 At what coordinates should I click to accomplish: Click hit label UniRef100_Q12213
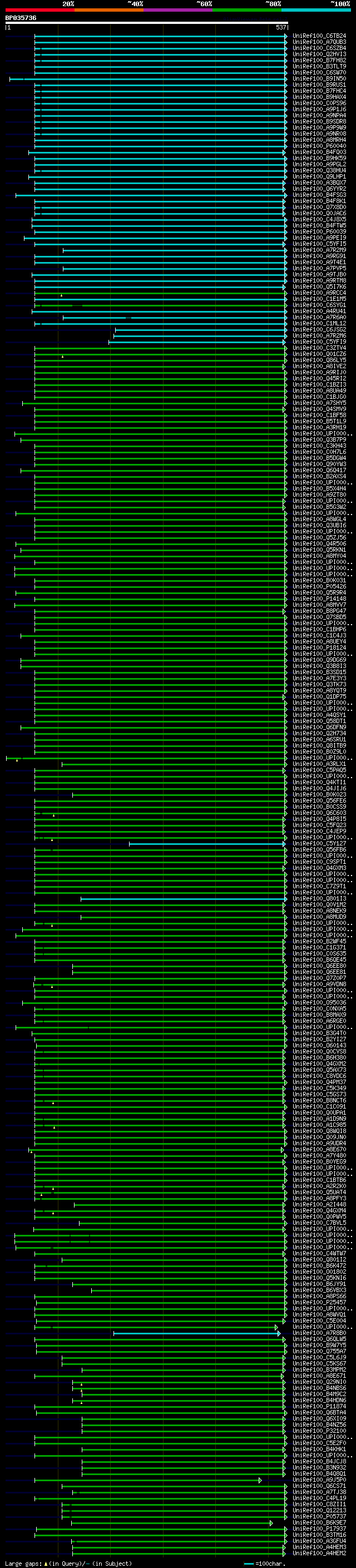coord(319,1510)
